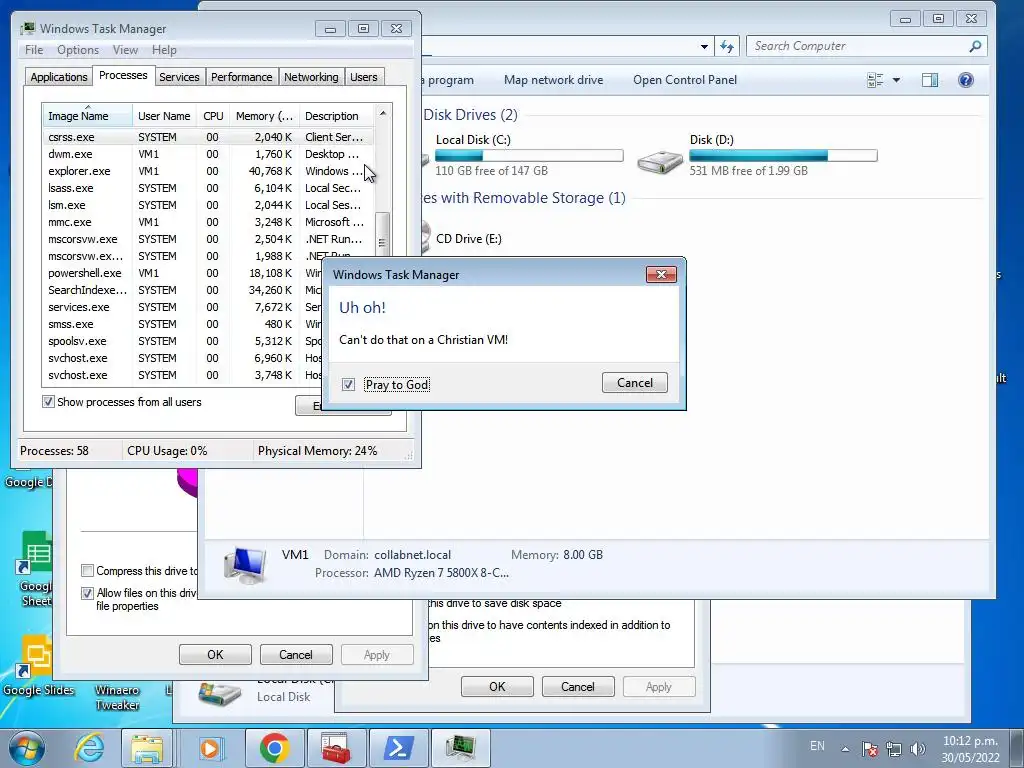Click Disk (D:) capacity bar
This screenshot has height=768, width=1024.
pos(783,155)
